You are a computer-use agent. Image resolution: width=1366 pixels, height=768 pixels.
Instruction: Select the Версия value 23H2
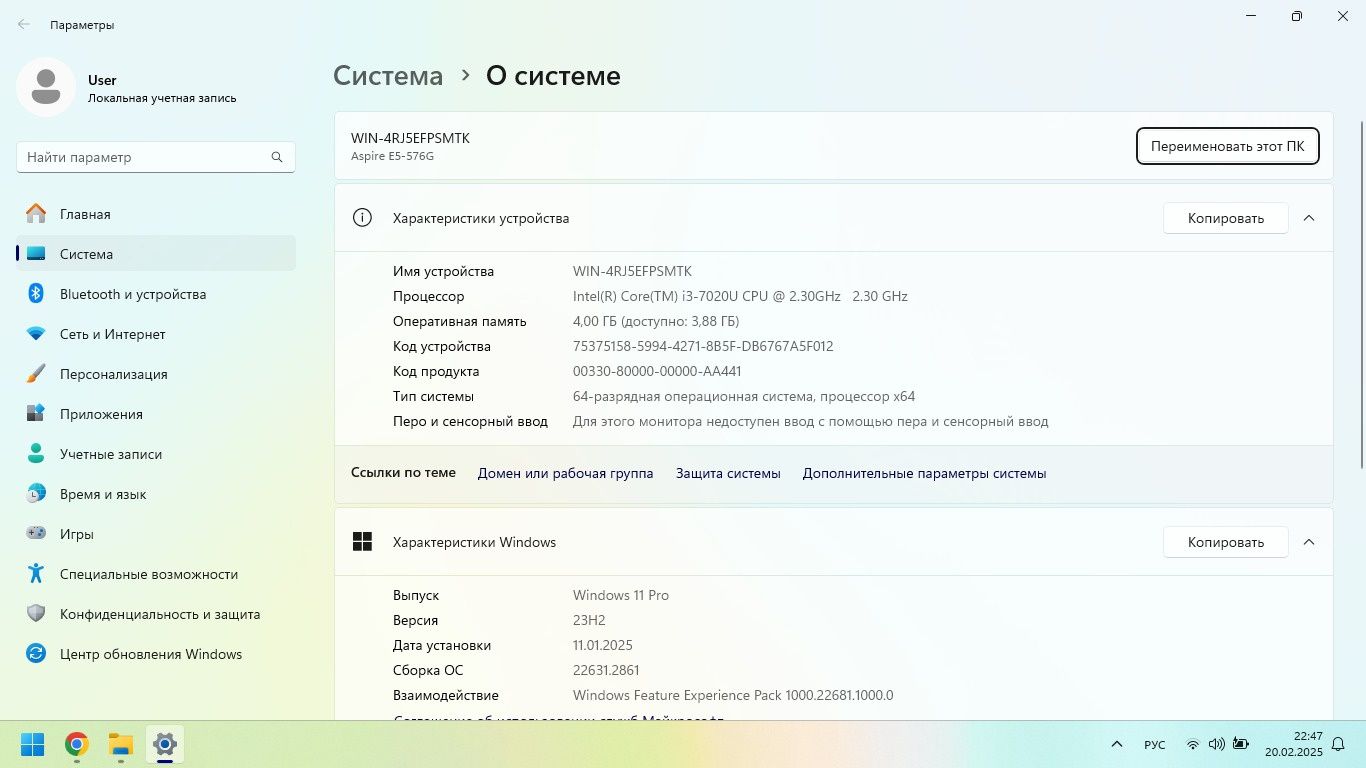(x=589, y=620)
